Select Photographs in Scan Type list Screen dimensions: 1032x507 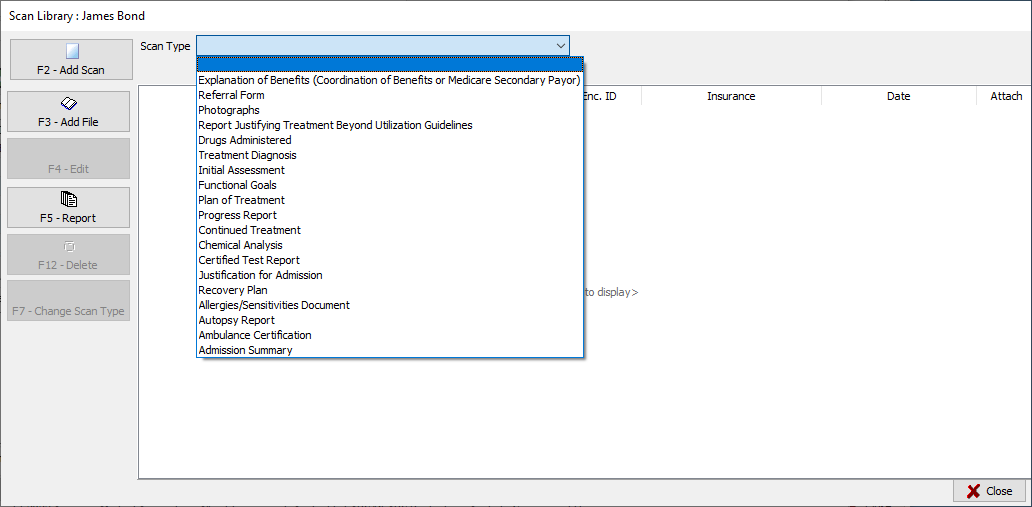coord(229,110)
